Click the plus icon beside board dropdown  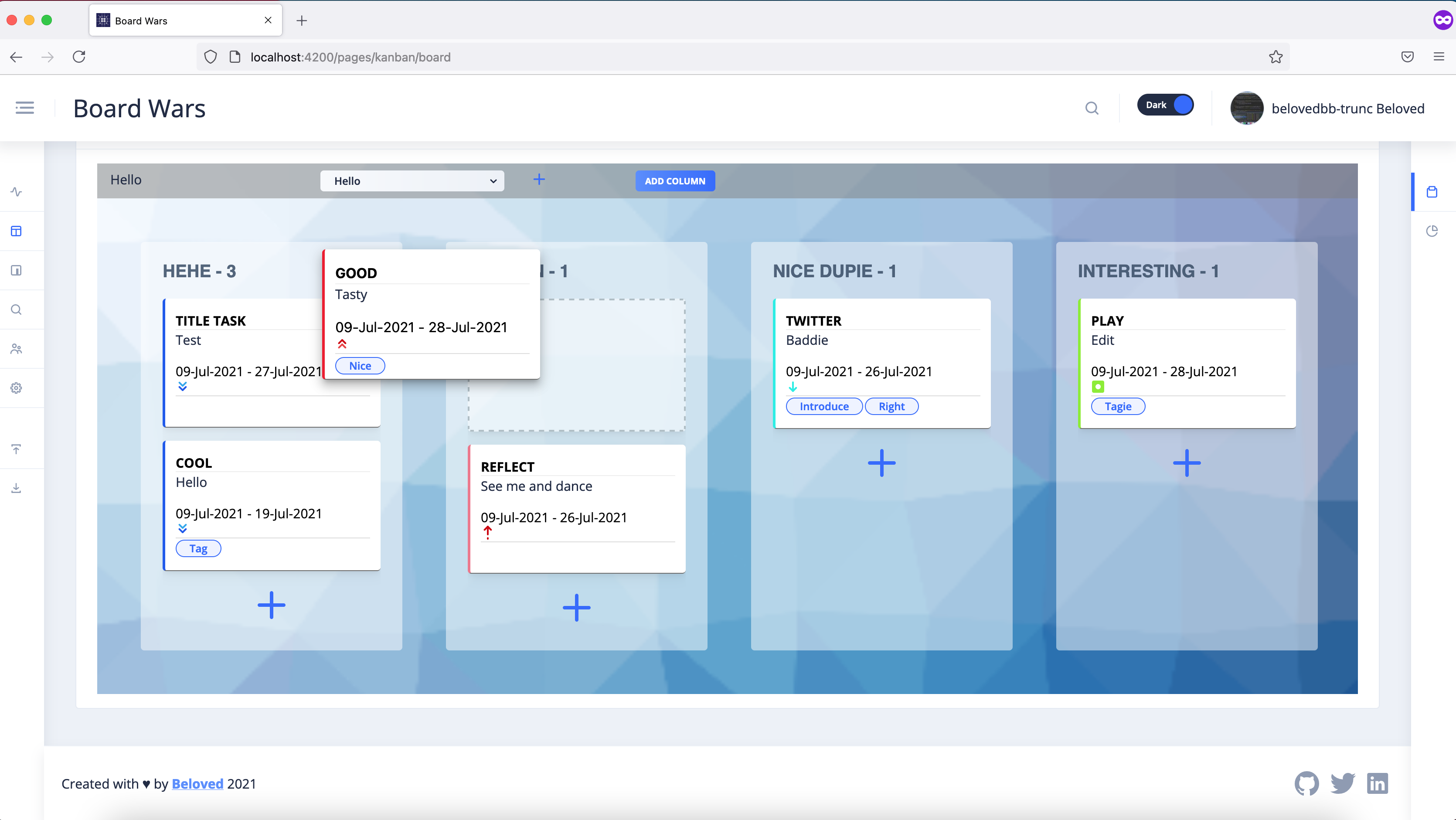(x=539, y=180)
